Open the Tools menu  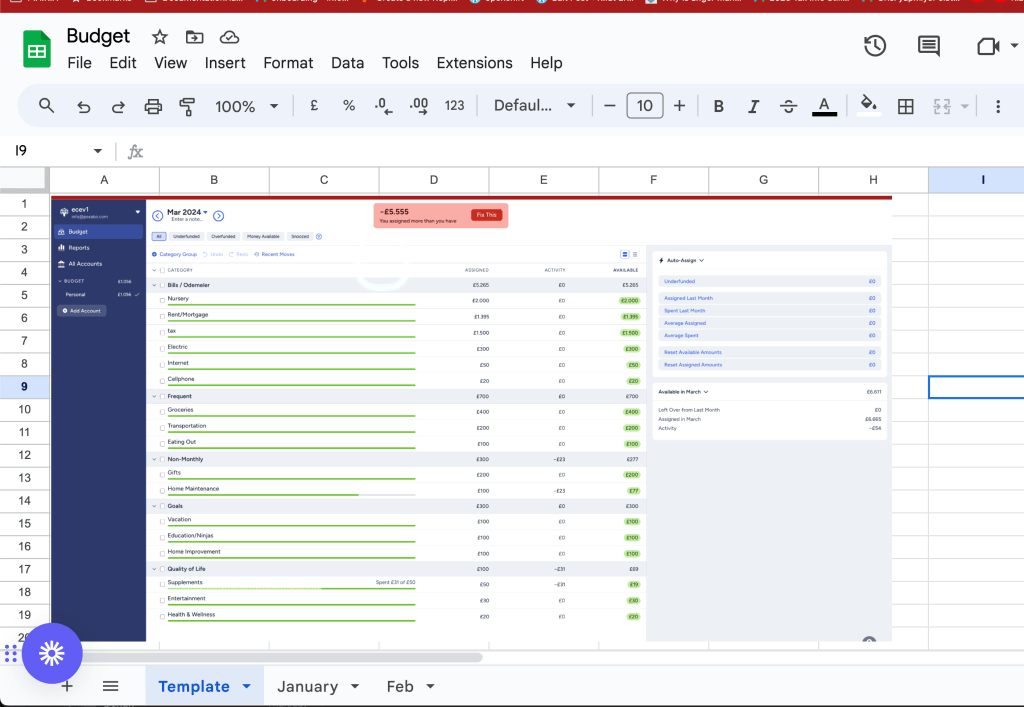tap(400, 63)
